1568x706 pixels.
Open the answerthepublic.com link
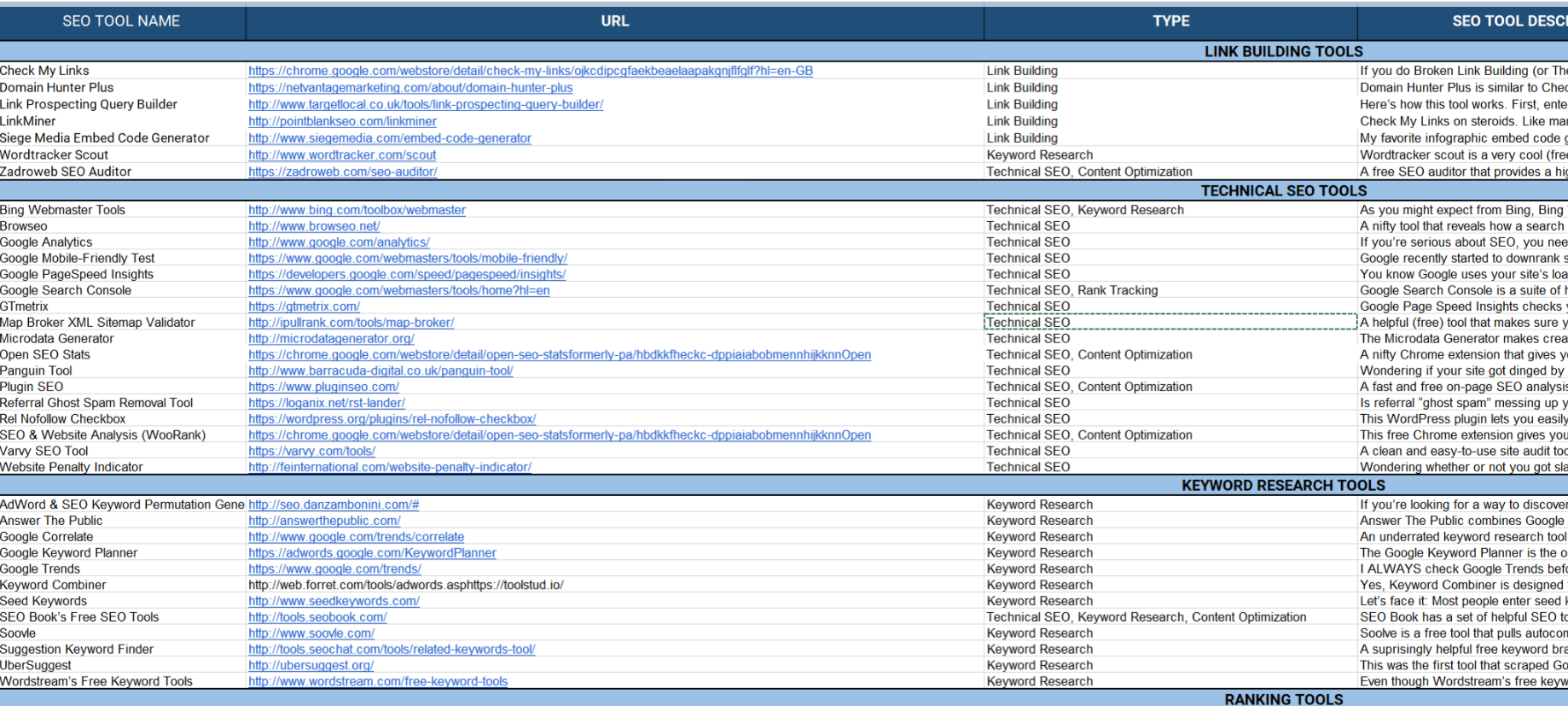[x=324, y=521]
